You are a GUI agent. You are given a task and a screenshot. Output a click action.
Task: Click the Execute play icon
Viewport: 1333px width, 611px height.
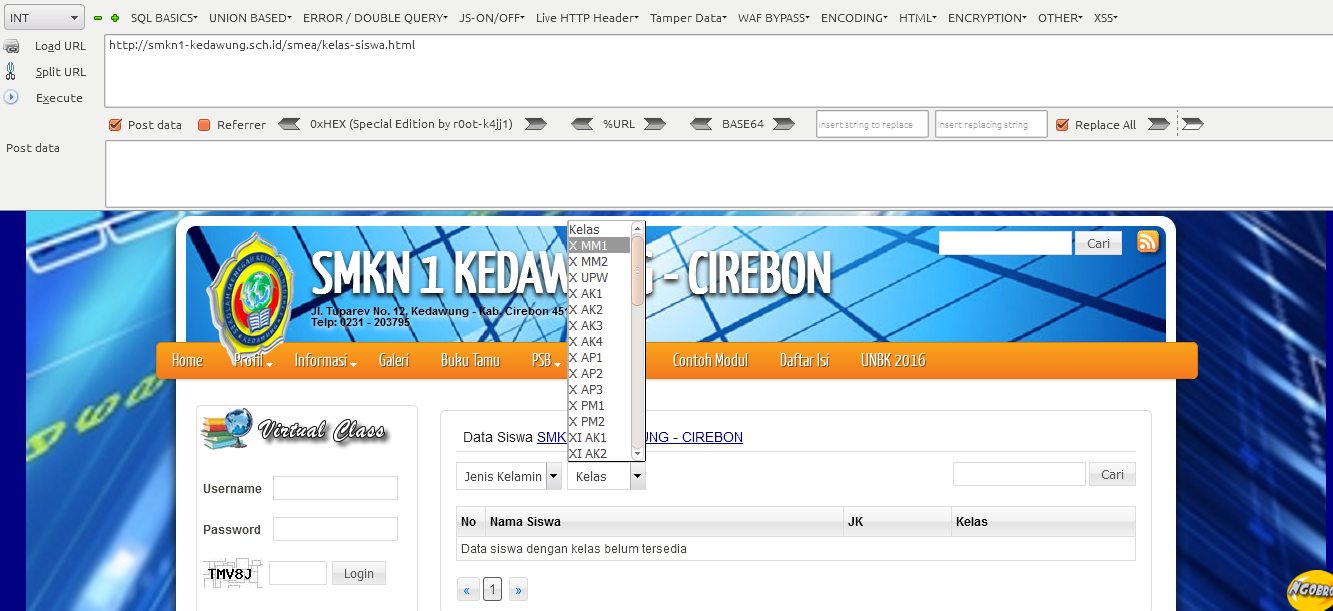(12, 97)
